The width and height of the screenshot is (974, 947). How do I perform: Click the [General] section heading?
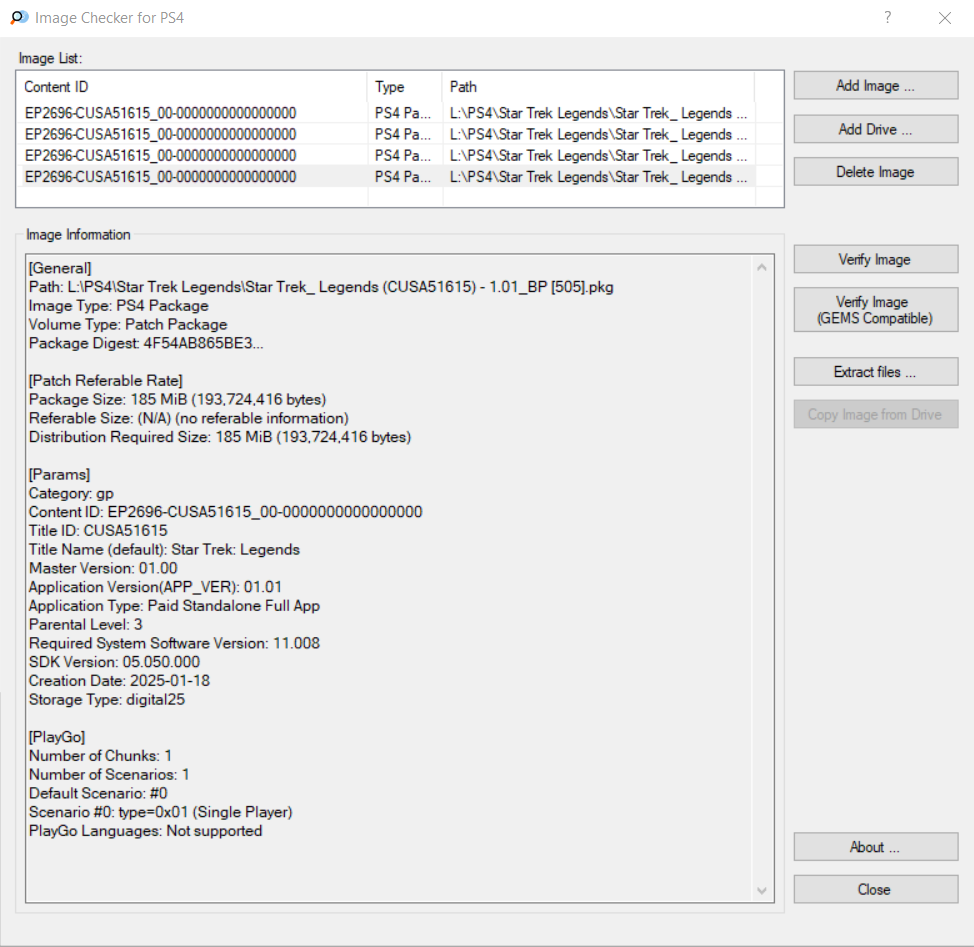click(60, 268)
